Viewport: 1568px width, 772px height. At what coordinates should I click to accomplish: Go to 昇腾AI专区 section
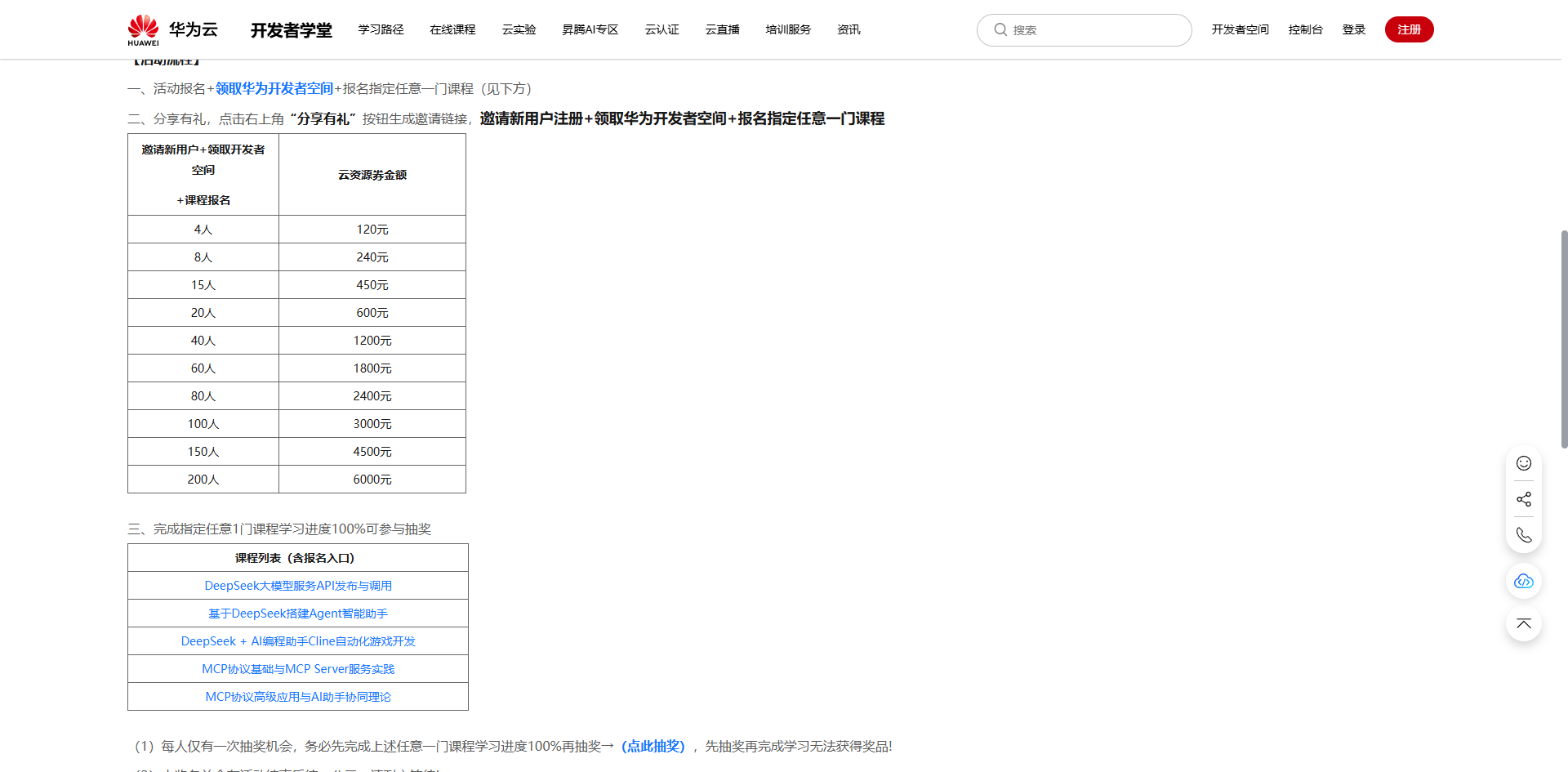(590, 30)
